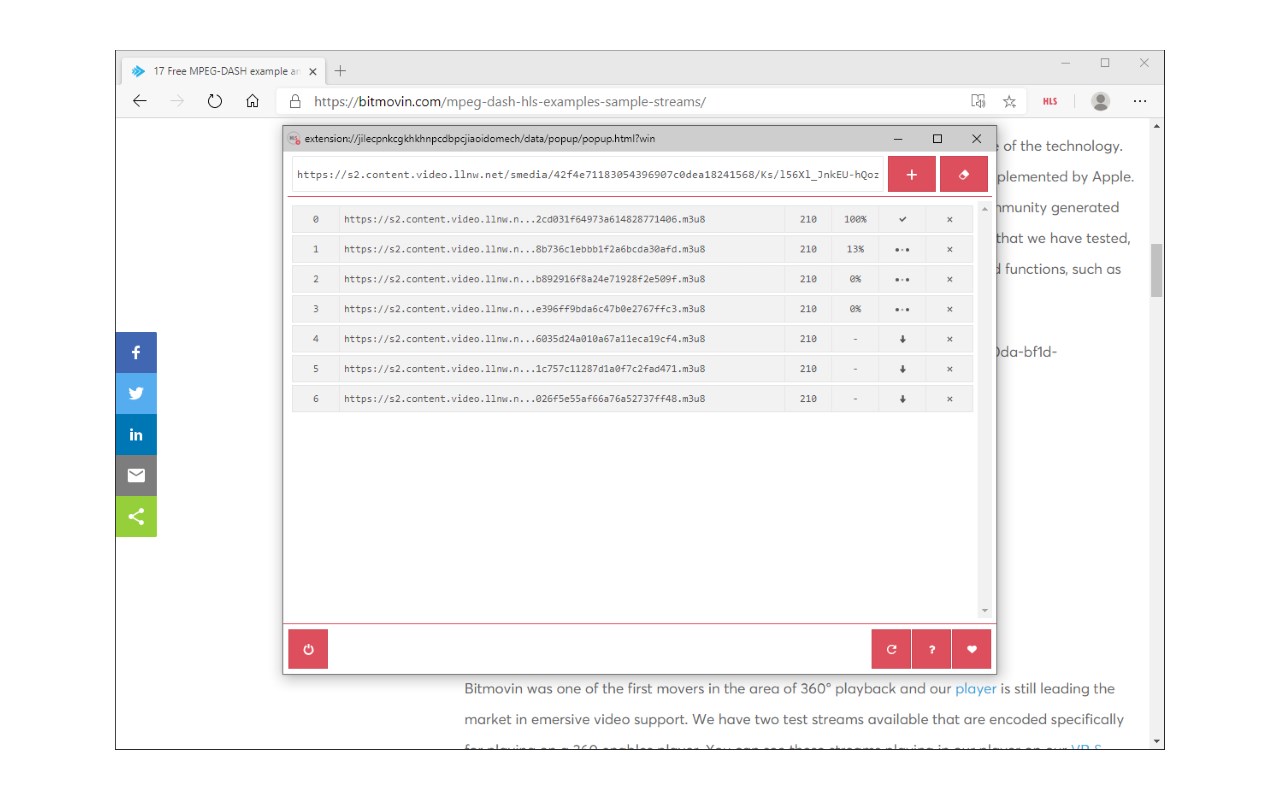Select the URL text in row 2 ending 2e509f.m3u8
The width and height of the screenshot is (1280, 800).
coord(524,279)
